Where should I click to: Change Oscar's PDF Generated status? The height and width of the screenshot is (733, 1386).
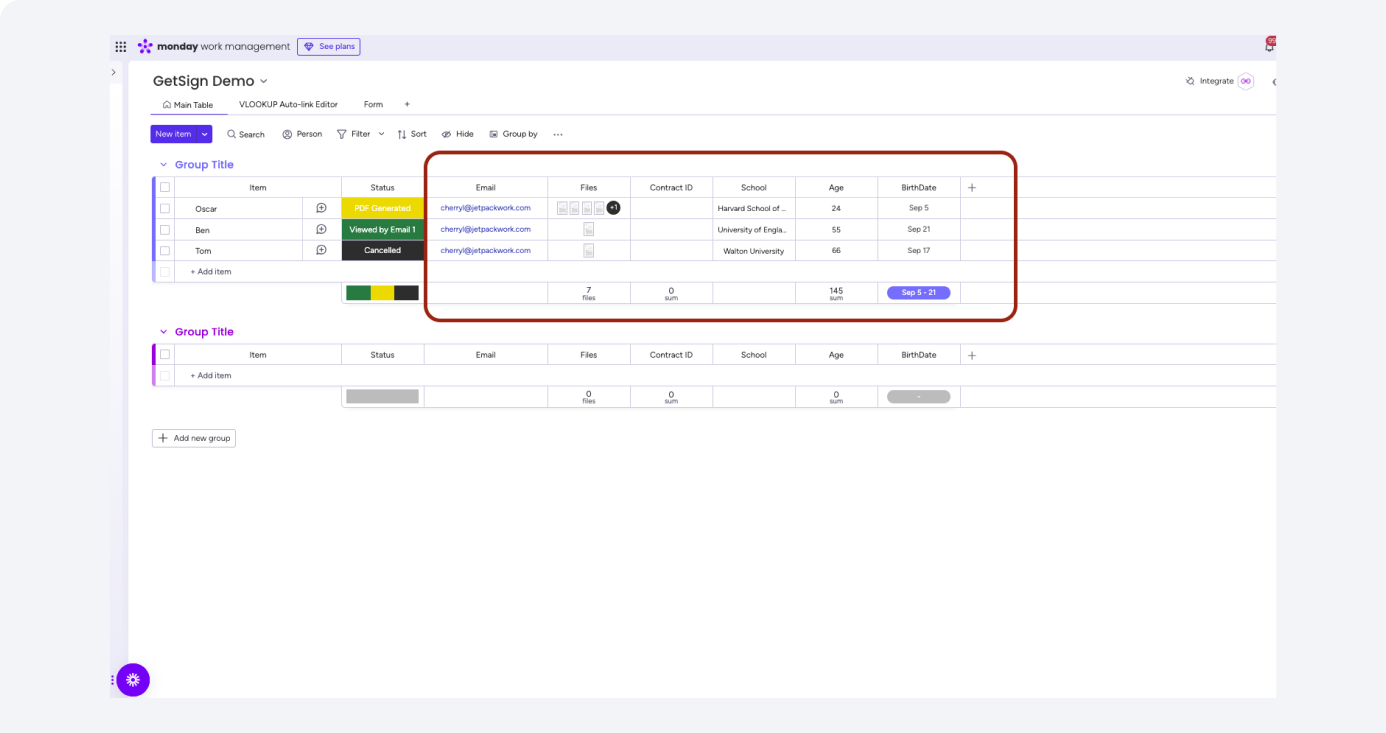383,208
